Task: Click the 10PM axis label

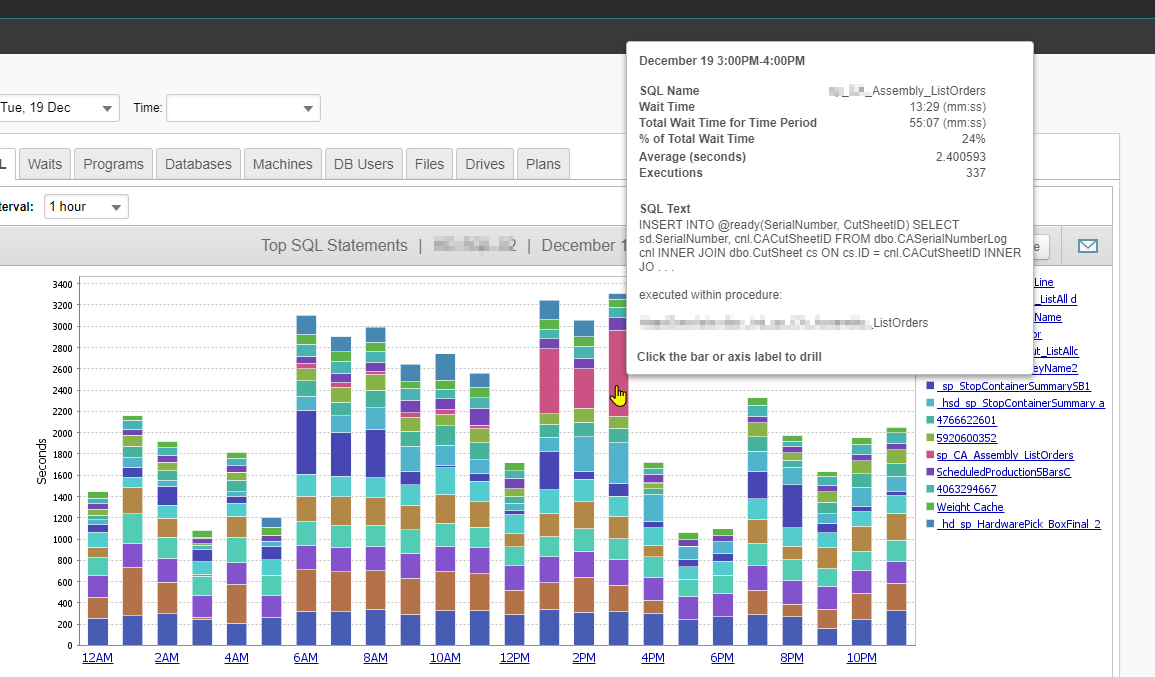Action: point(861,658)
